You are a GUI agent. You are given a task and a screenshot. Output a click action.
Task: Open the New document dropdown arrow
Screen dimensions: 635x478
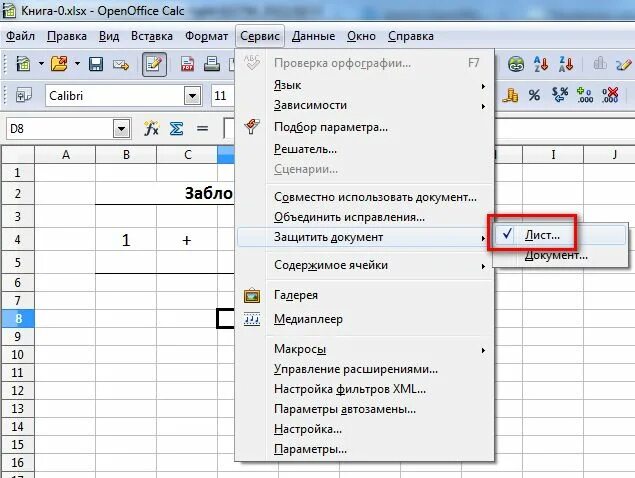pos(41,64)
